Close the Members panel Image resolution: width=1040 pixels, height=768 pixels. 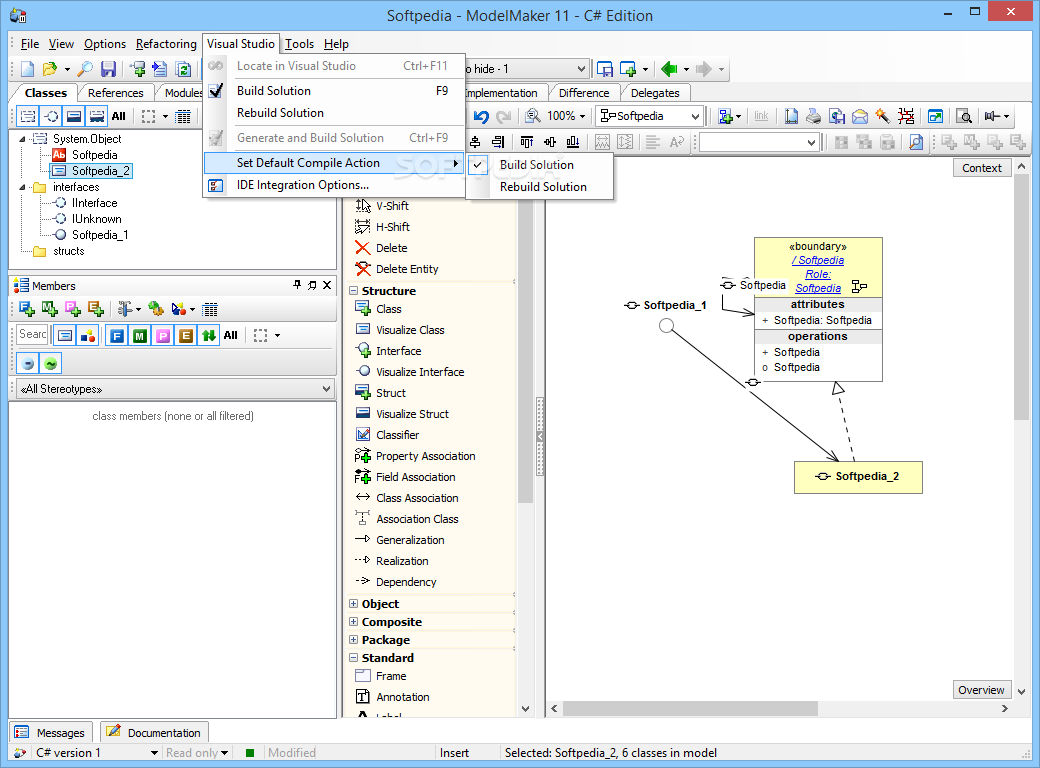coord(327,285)
